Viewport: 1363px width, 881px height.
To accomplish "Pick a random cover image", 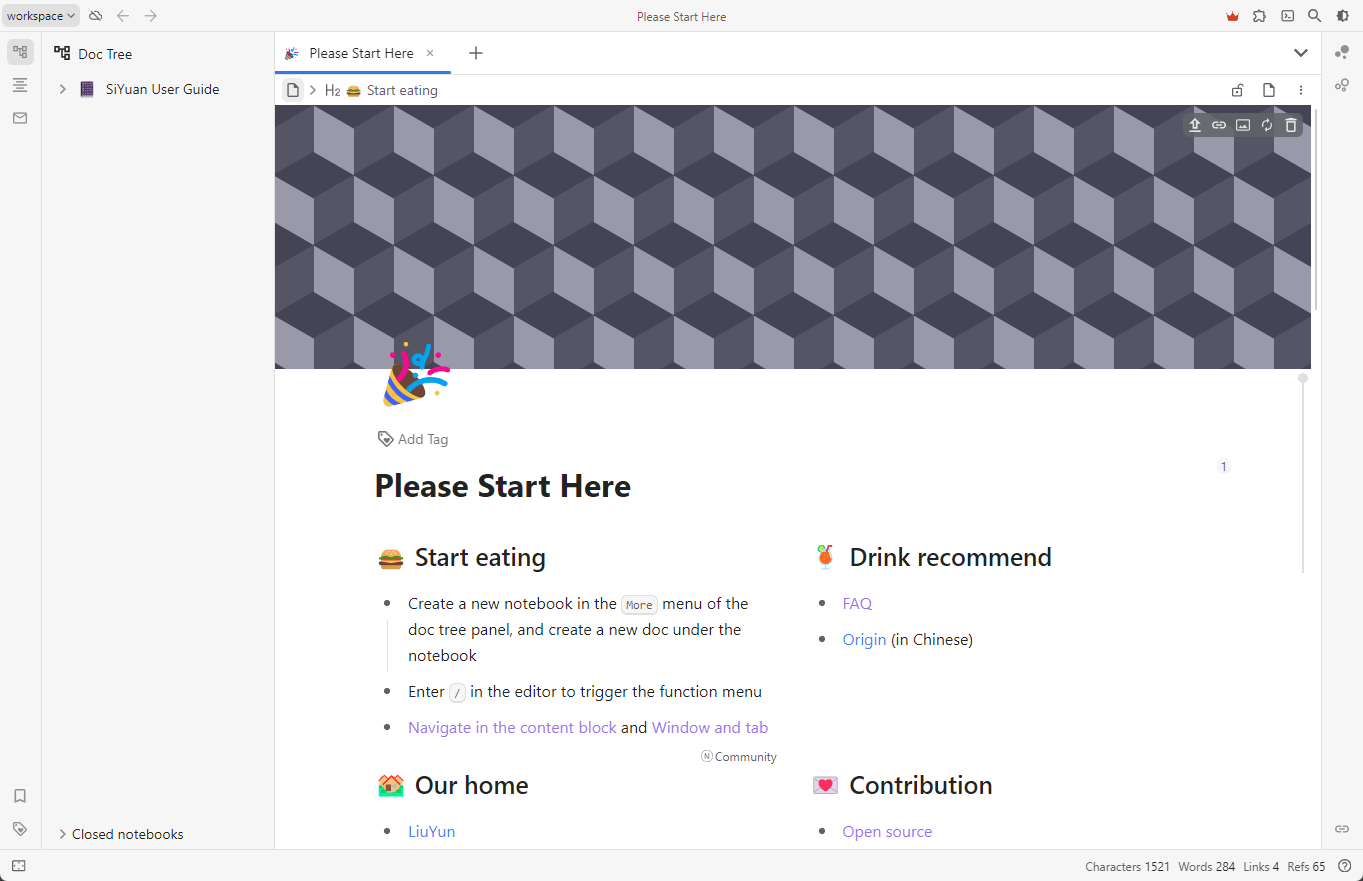I will pyautogui.click(x=1267, y=125).
